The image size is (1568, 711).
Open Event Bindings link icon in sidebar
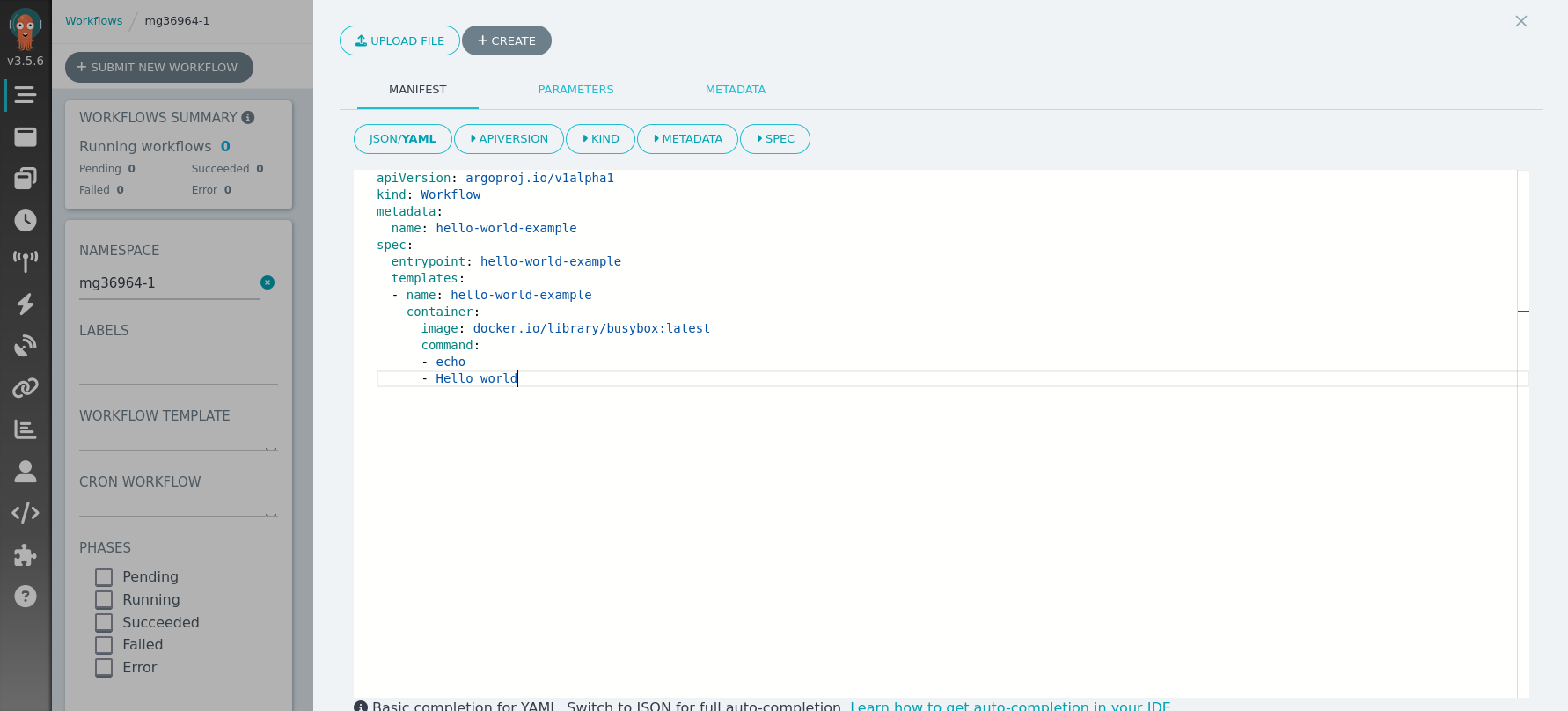(26, 387)
